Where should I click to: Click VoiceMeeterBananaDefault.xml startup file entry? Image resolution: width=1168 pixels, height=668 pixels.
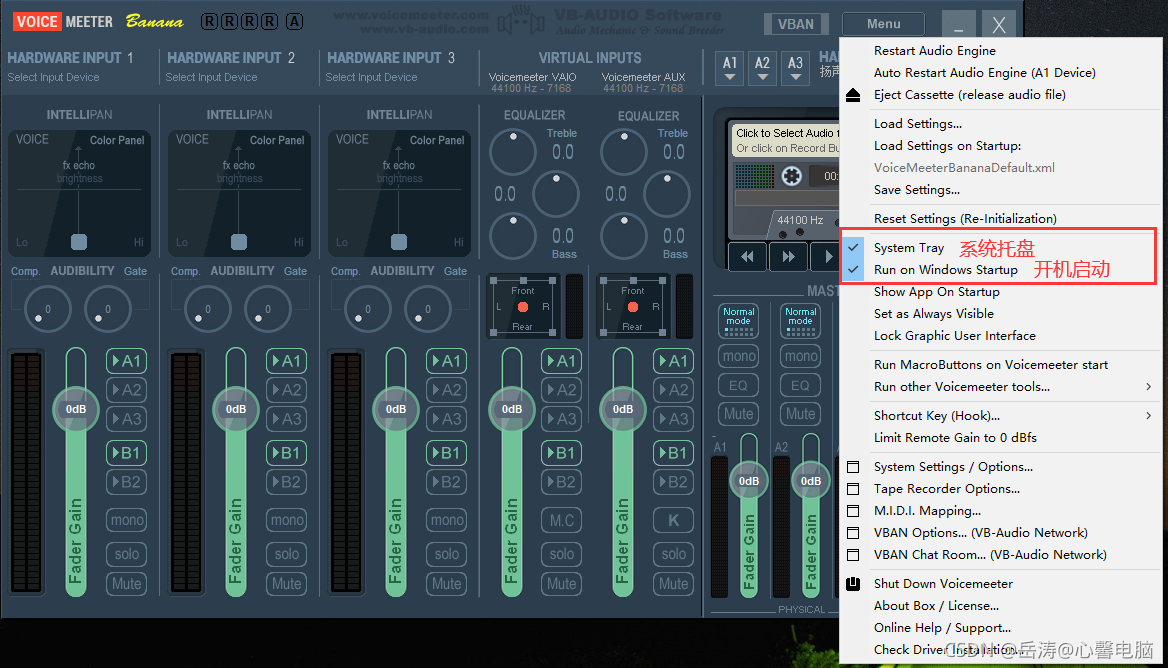pos(964,168)
